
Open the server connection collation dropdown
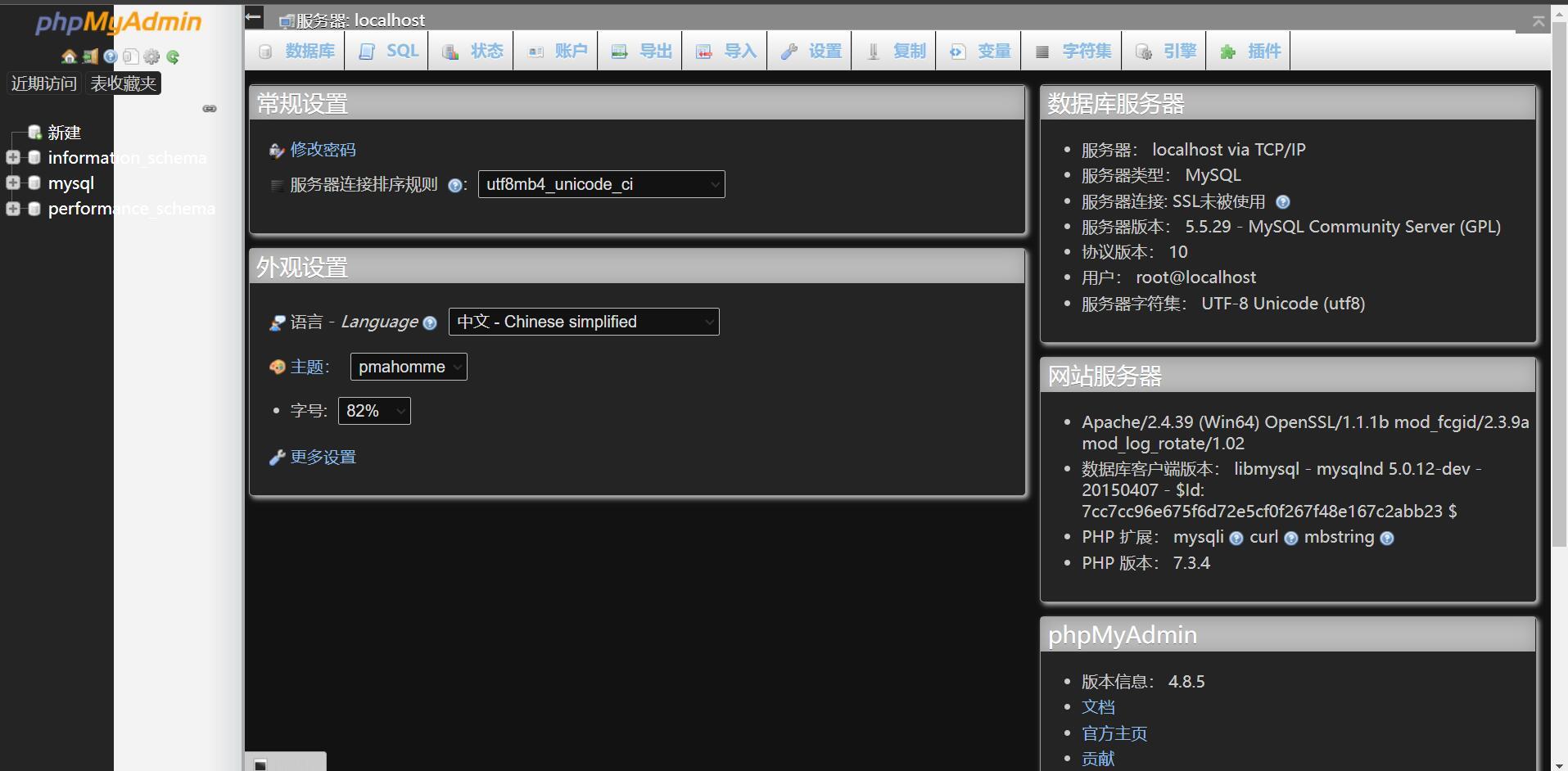pos(602,184)
